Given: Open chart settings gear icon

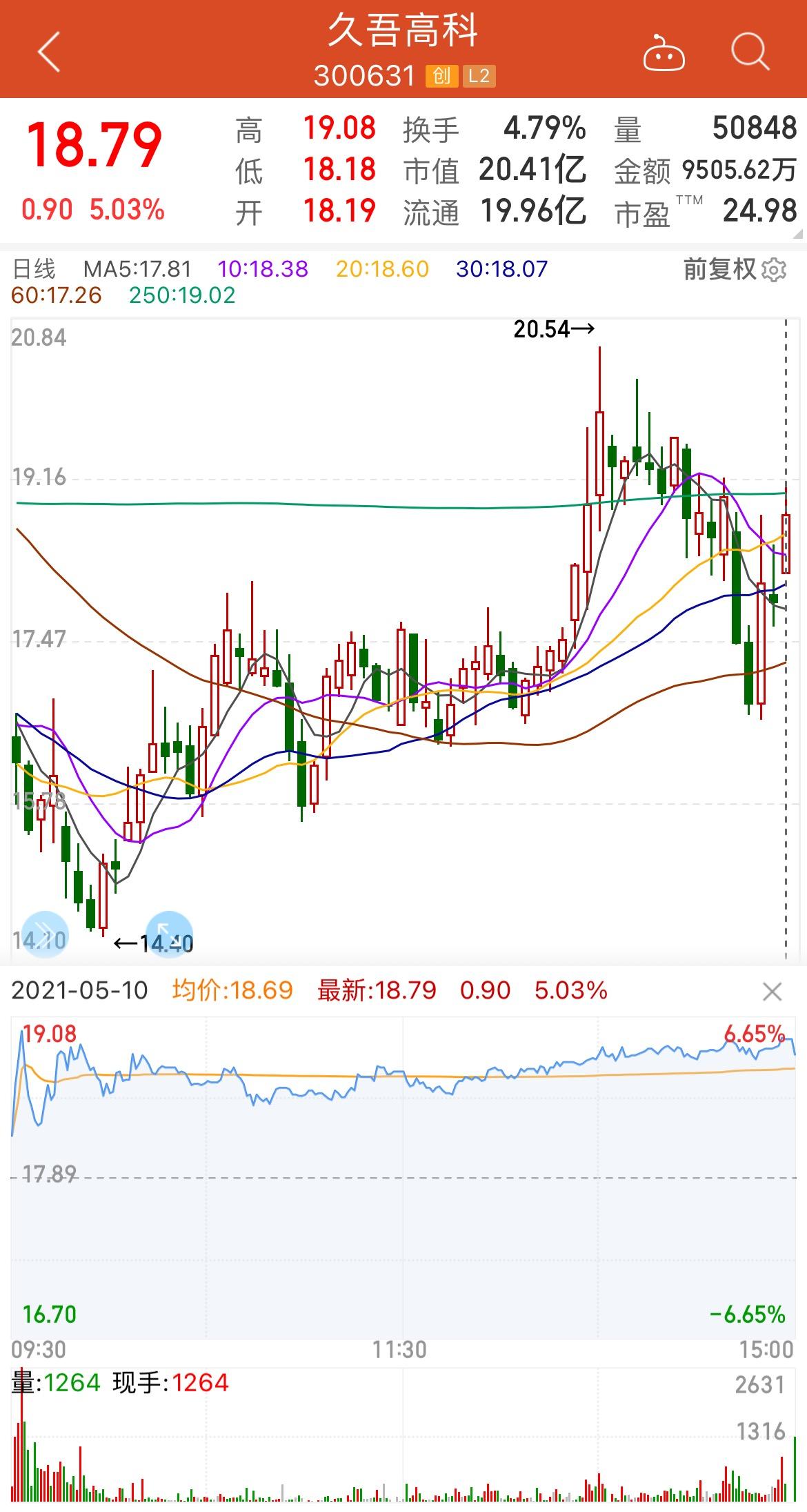Looking at the screenshot, I should coord(774,271).
